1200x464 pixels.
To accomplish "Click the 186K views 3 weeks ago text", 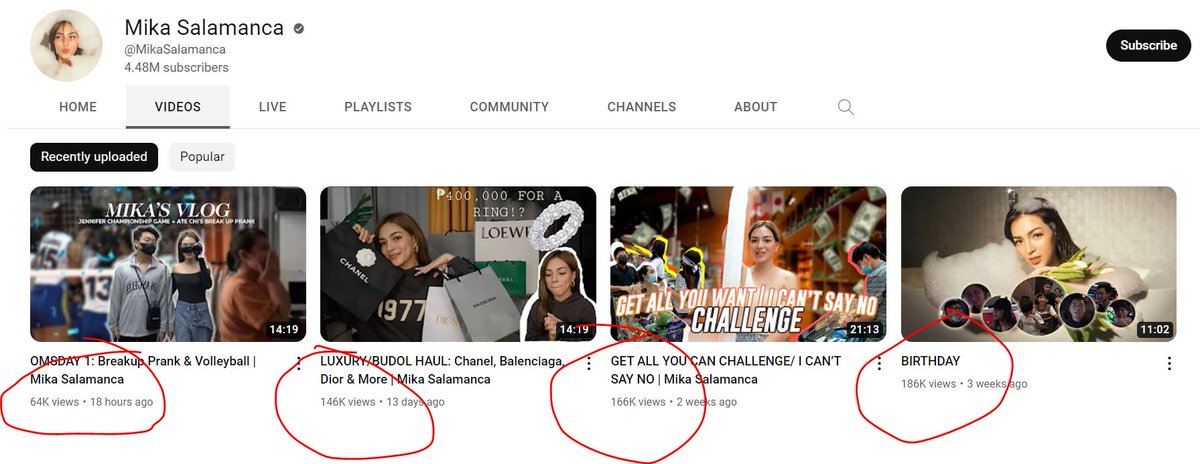I will tap(964, 384).
